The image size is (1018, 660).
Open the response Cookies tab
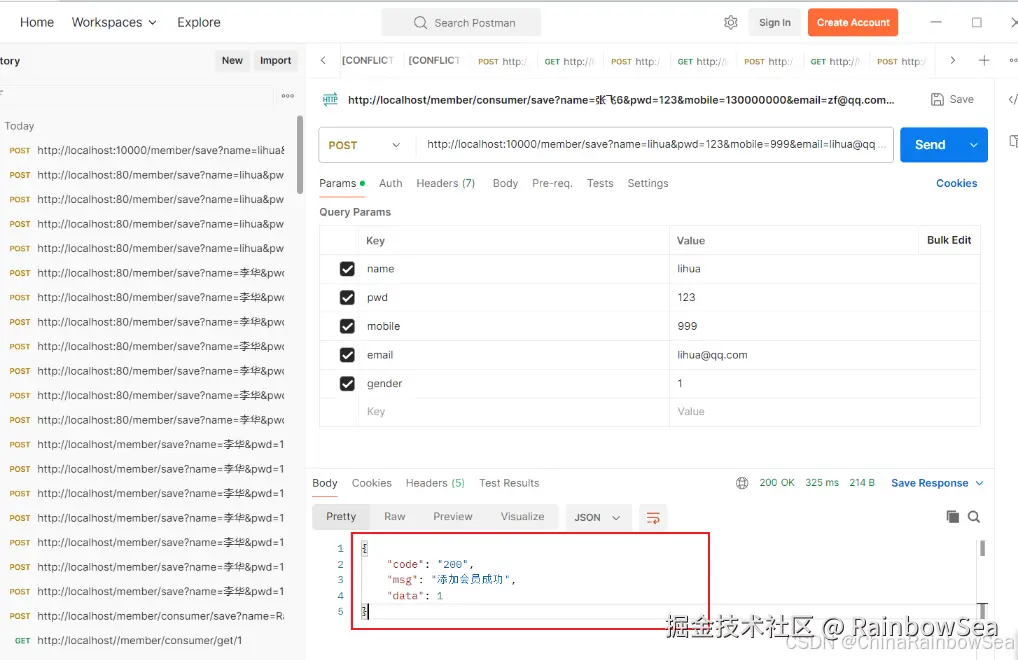(371, 483)
